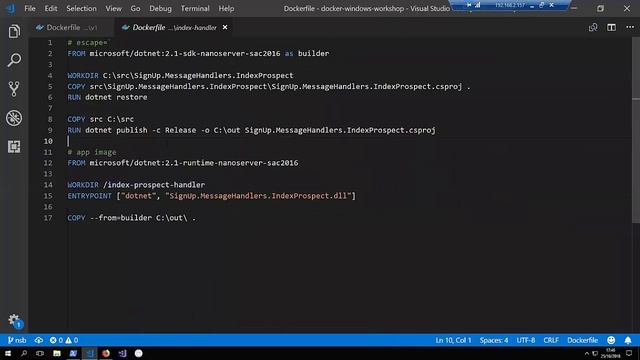The height and width of the screenshot is (360, 640).
Task: Click the white round app icon in taskbar
Action: [x=139, y=353]
